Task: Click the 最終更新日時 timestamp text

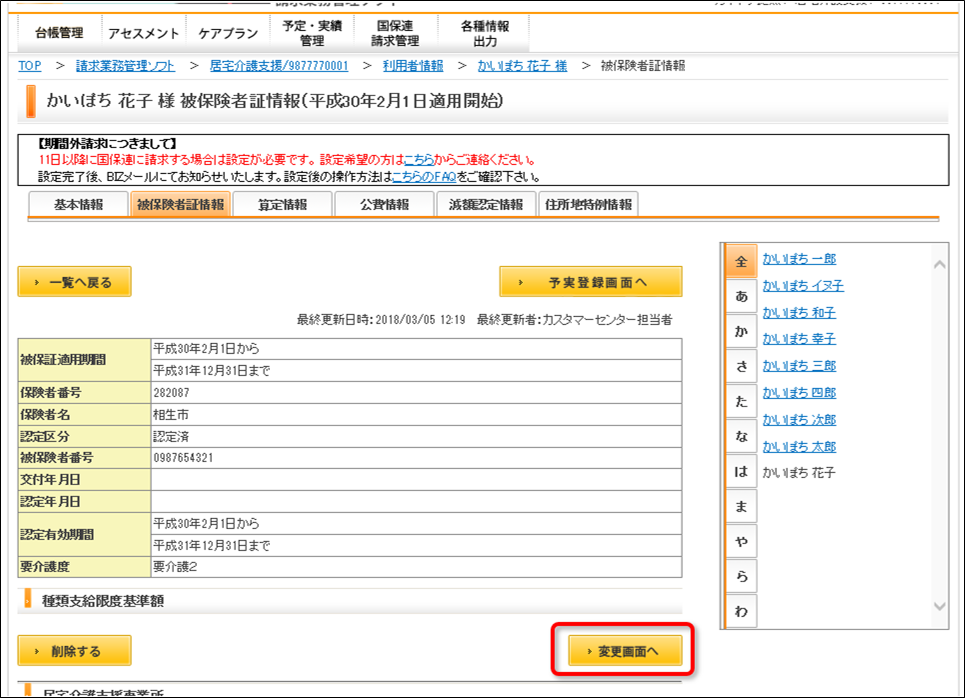Action: click(381, 319)
